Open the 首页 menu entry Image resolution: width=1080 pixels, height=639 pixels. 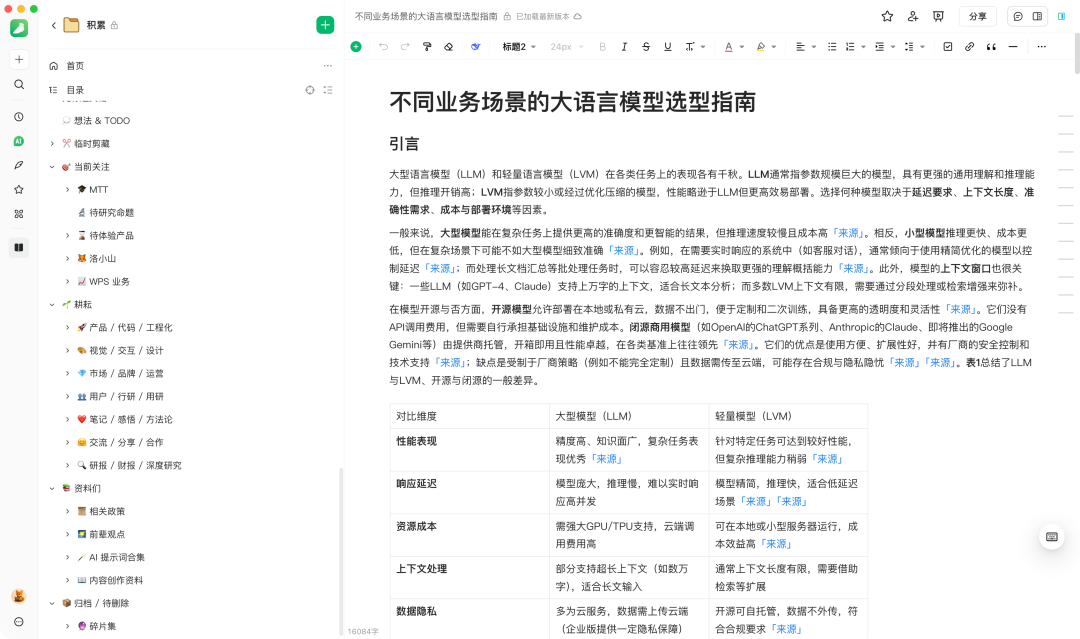pyautogui.click(x=77, y=65)
